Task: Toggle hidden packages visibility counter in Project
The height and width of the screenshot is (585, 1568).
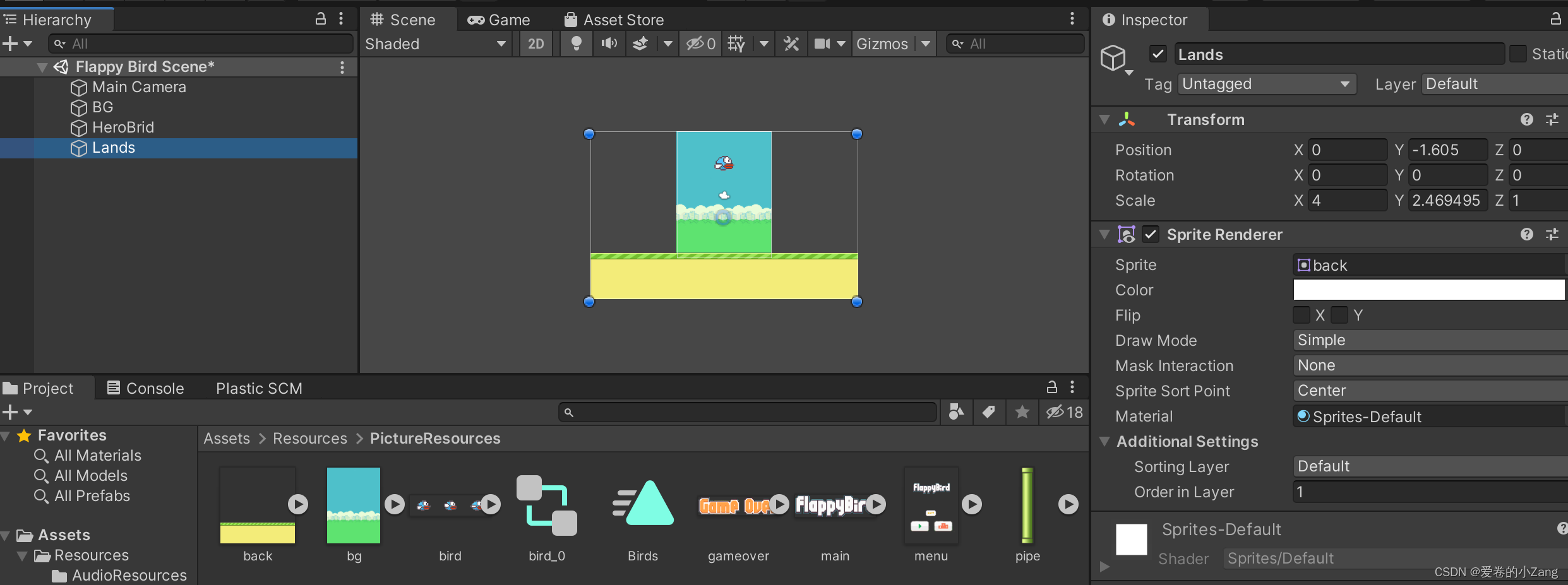Action: tap(1064, 412)
